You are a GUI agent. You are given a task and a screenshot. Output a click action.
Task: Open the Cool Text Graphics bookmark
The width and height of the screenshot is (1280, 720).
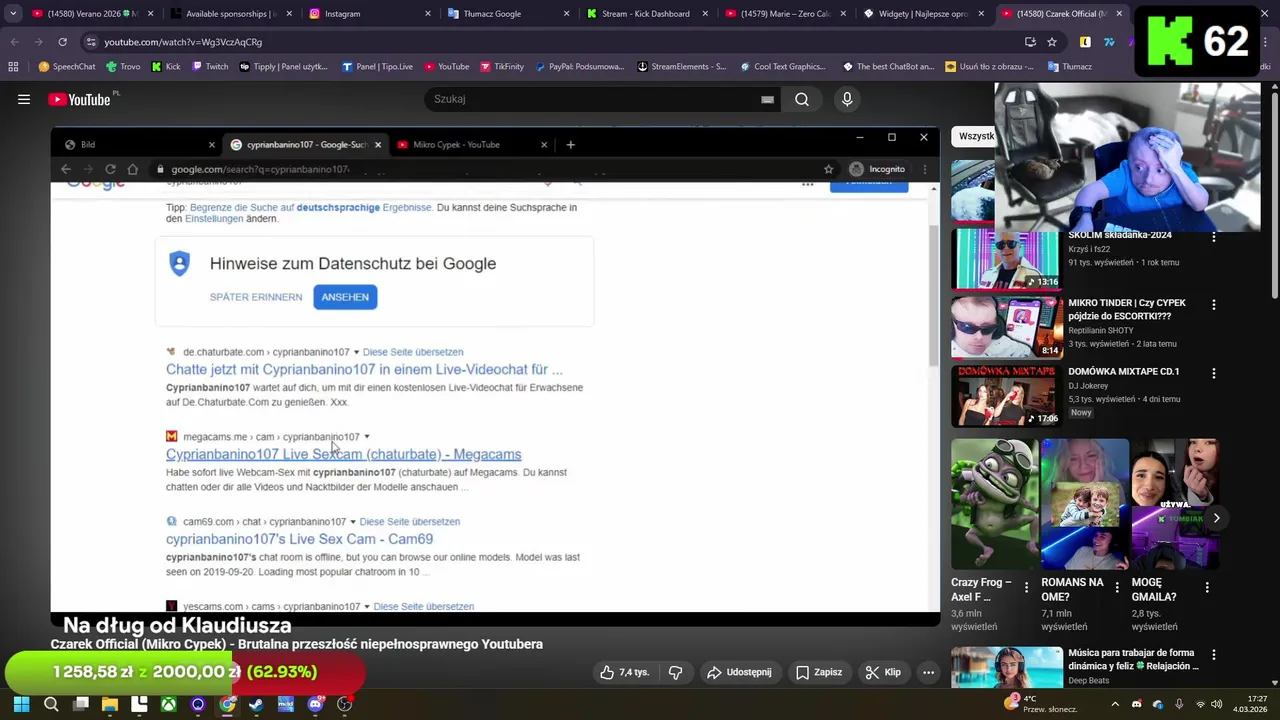point(783,67)
